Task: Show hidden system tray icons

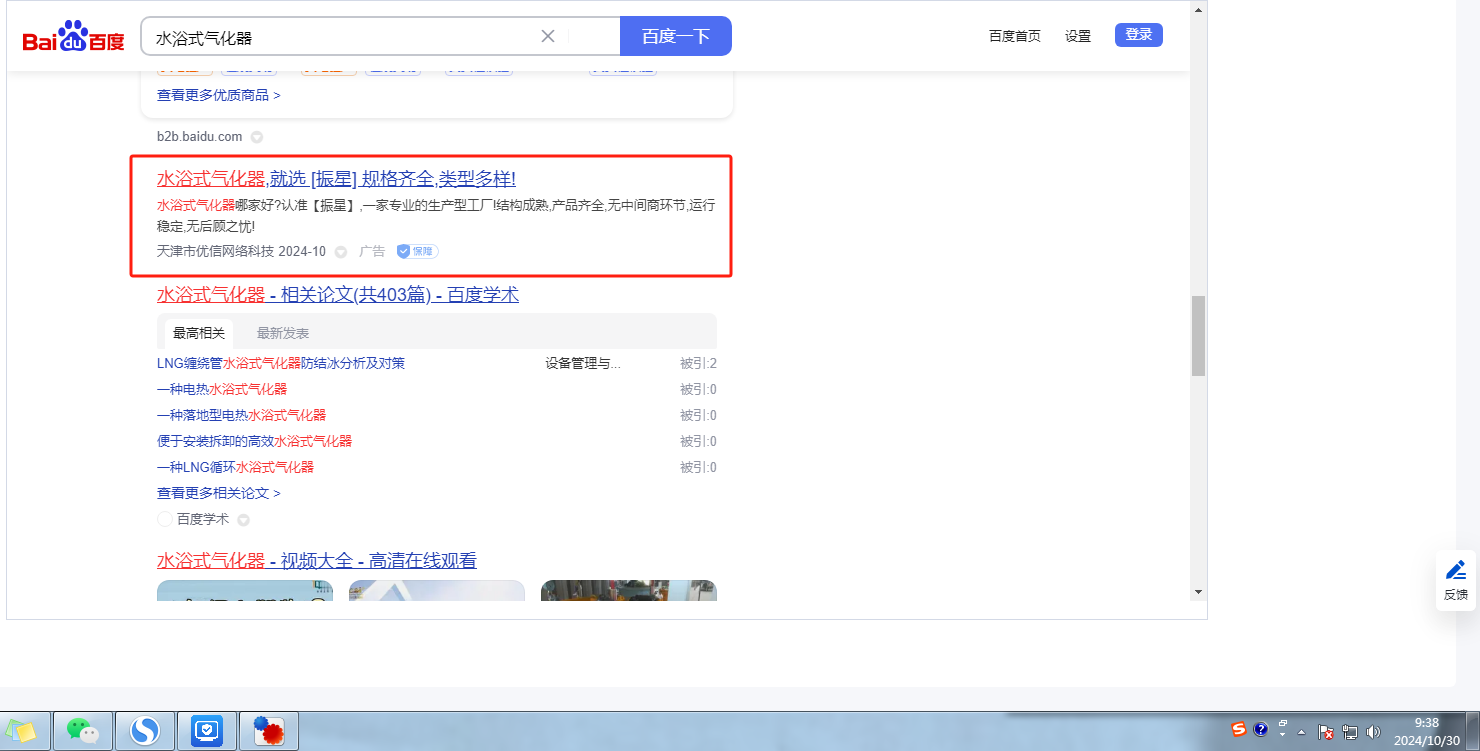Action: tap(1302, 732)
